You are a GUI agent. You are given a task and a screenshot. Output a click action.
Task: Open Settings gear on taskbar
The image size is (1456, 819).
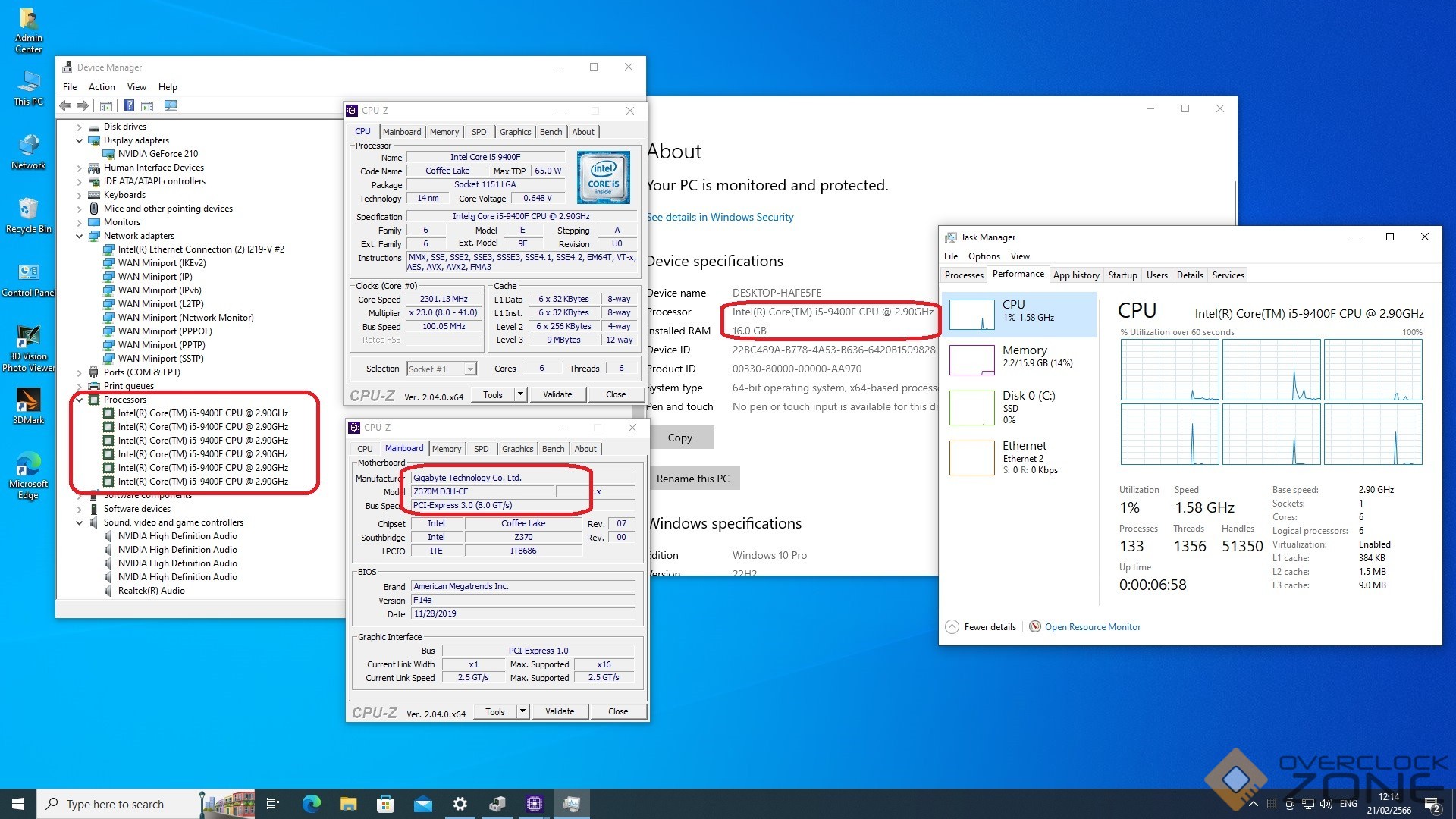tap(460, 804)
